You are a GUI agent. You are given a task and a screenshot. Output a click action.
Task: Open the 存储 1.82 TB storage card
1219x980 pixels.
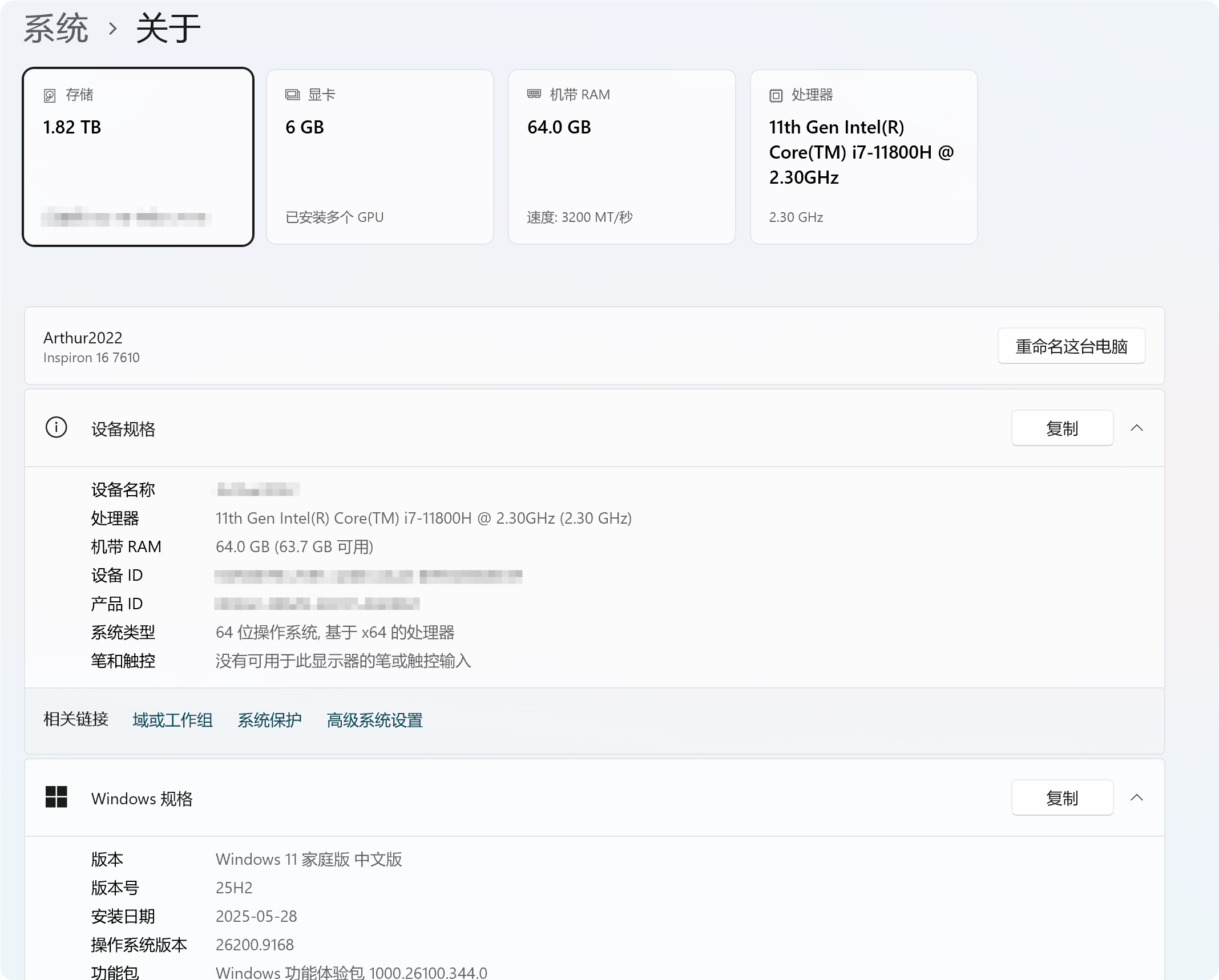pyautogui.click(x=138, y=157)
